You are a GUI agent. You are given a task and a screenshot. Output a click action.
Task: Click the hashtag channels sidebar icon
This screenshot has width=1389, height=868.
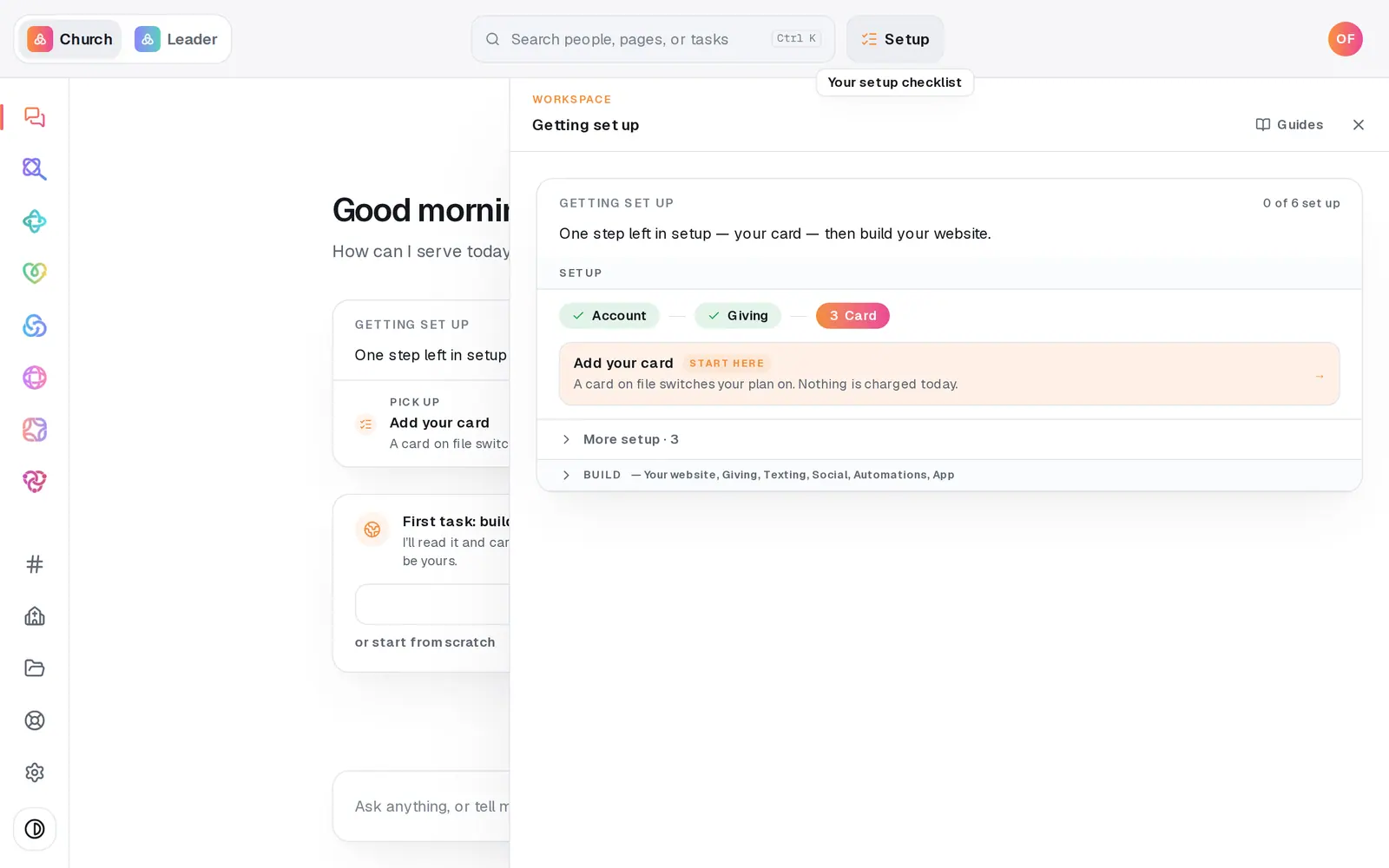click(x=35, y=564)
